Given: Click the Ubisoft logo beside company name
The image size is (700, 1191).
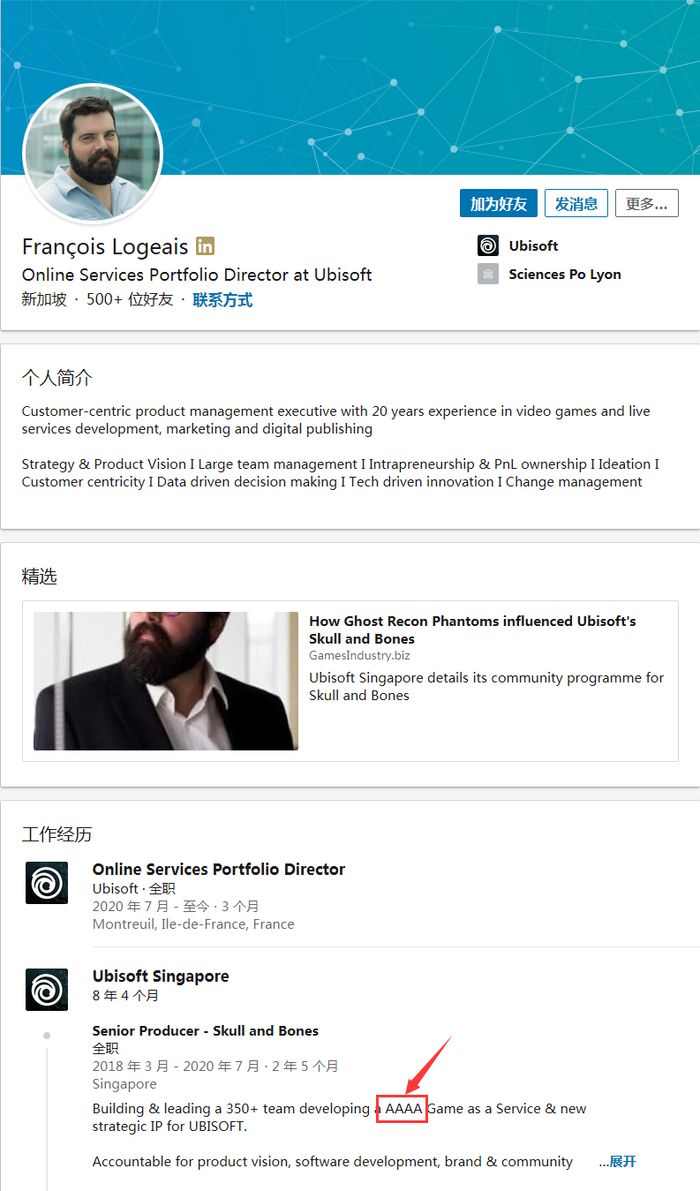Looking at the screenshot, I should coord(488,246).
